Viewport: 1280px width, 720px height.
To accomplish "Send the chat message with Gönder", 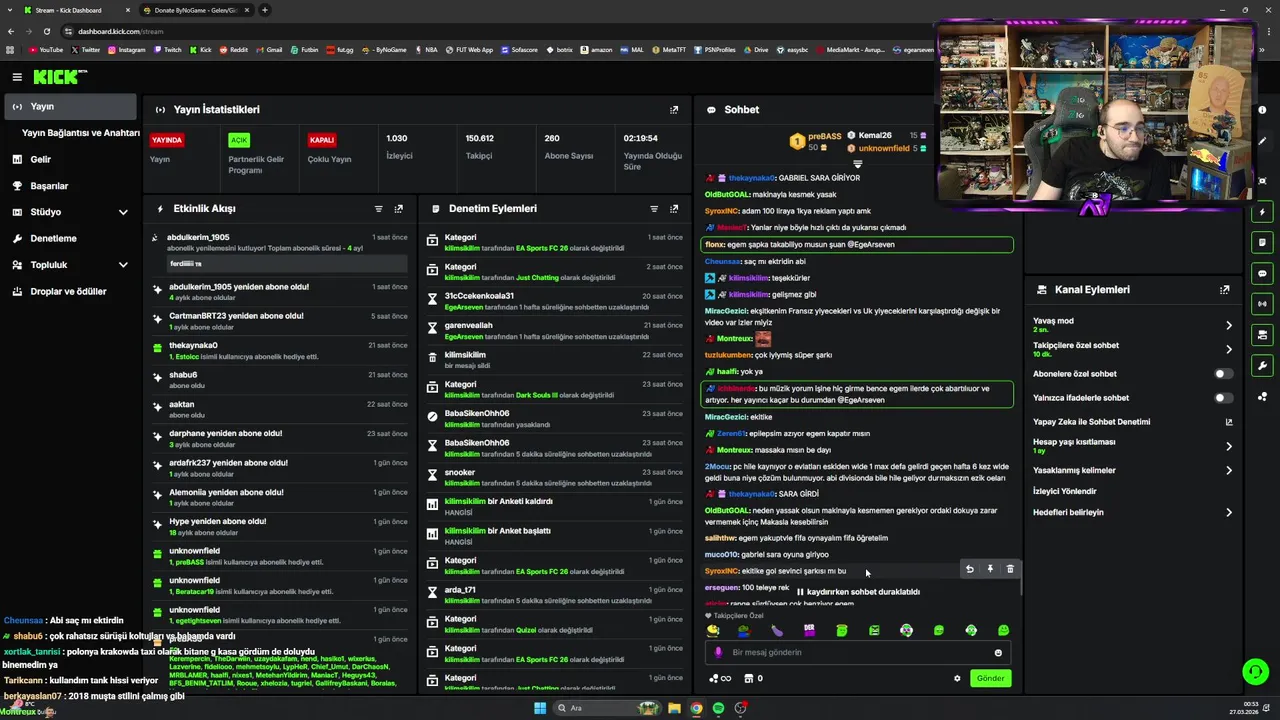I will (990, 678).
